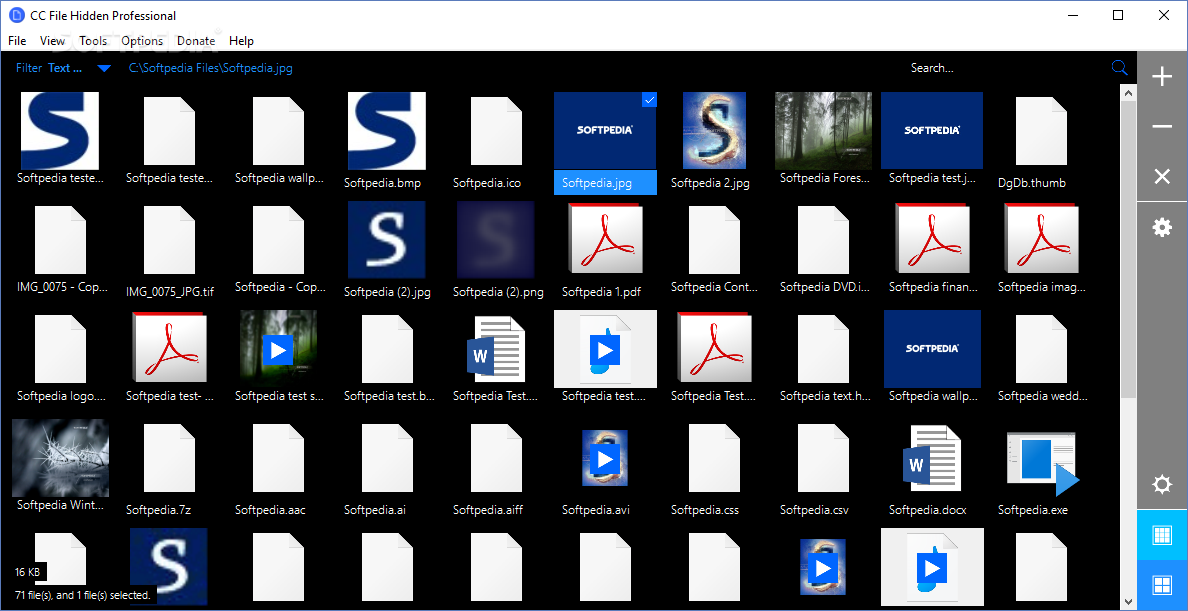1188x611 pixels.
Task: Switch to large tile view icon
Action: 1161,584
